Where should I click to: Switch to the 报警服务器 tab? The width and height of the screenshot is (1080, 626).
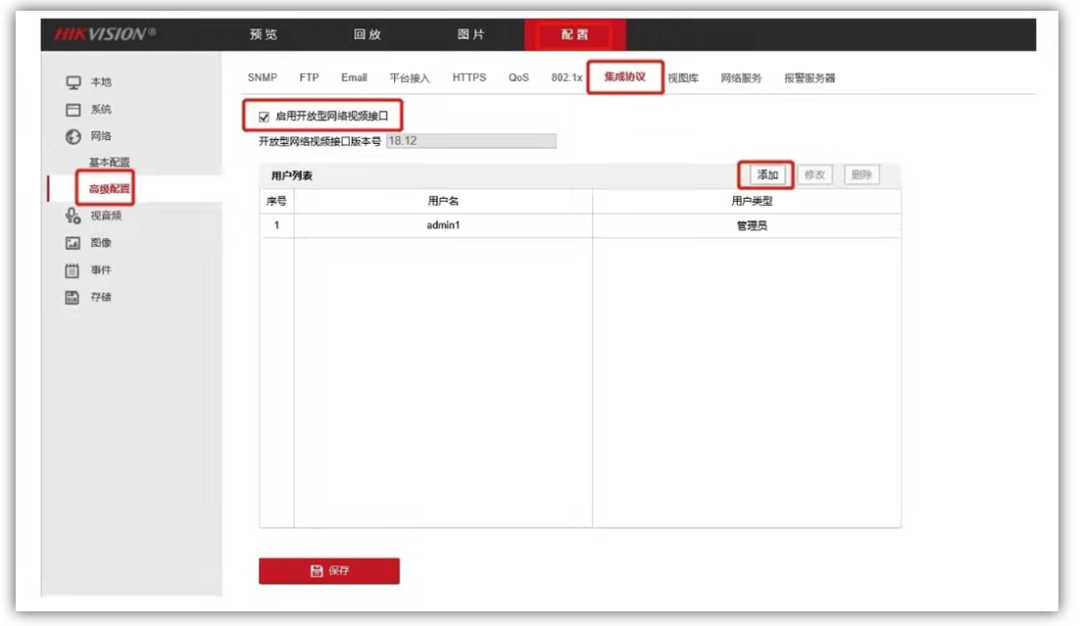[809, 78]
